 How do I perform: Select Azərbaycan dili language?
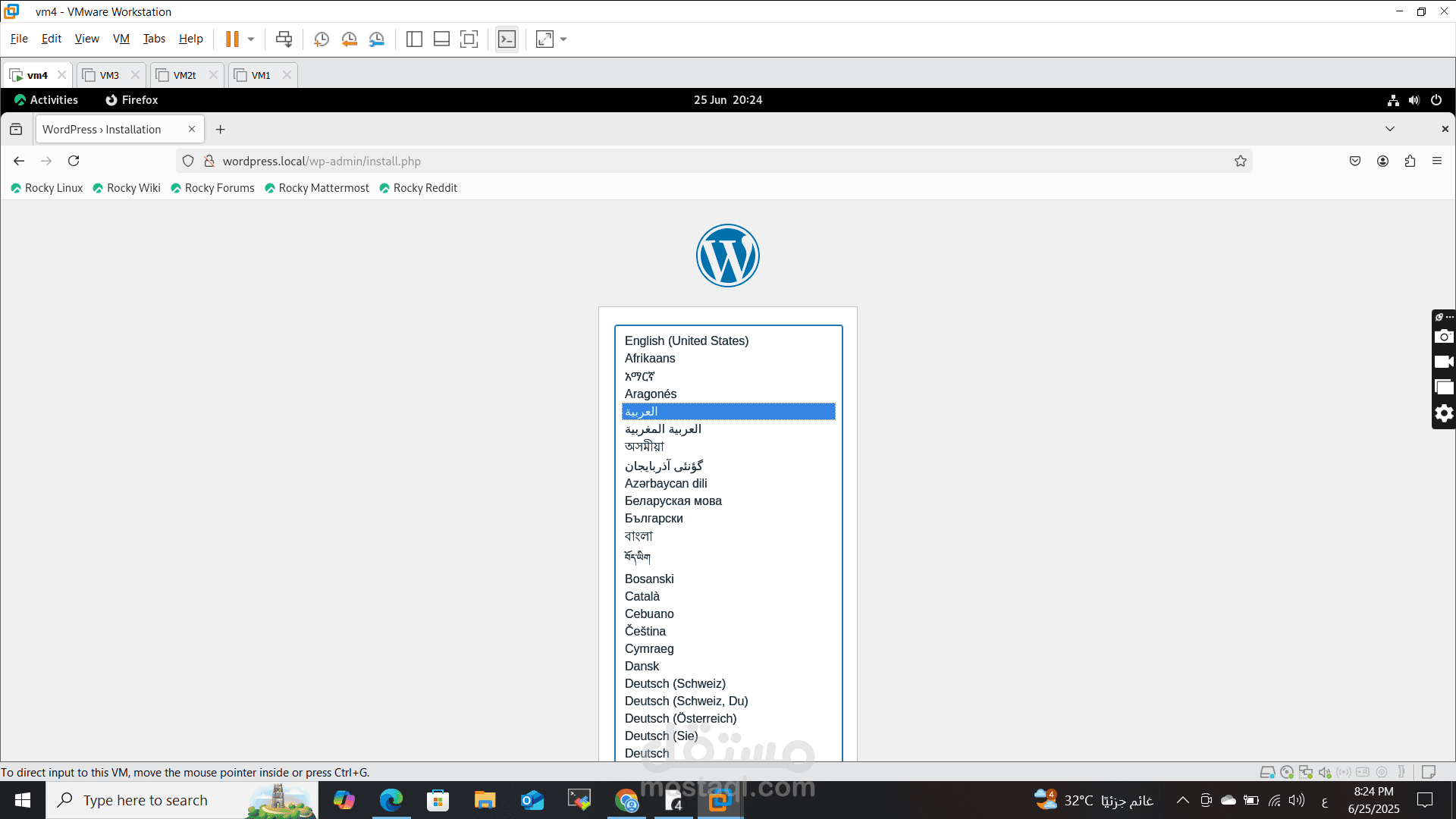728,484
